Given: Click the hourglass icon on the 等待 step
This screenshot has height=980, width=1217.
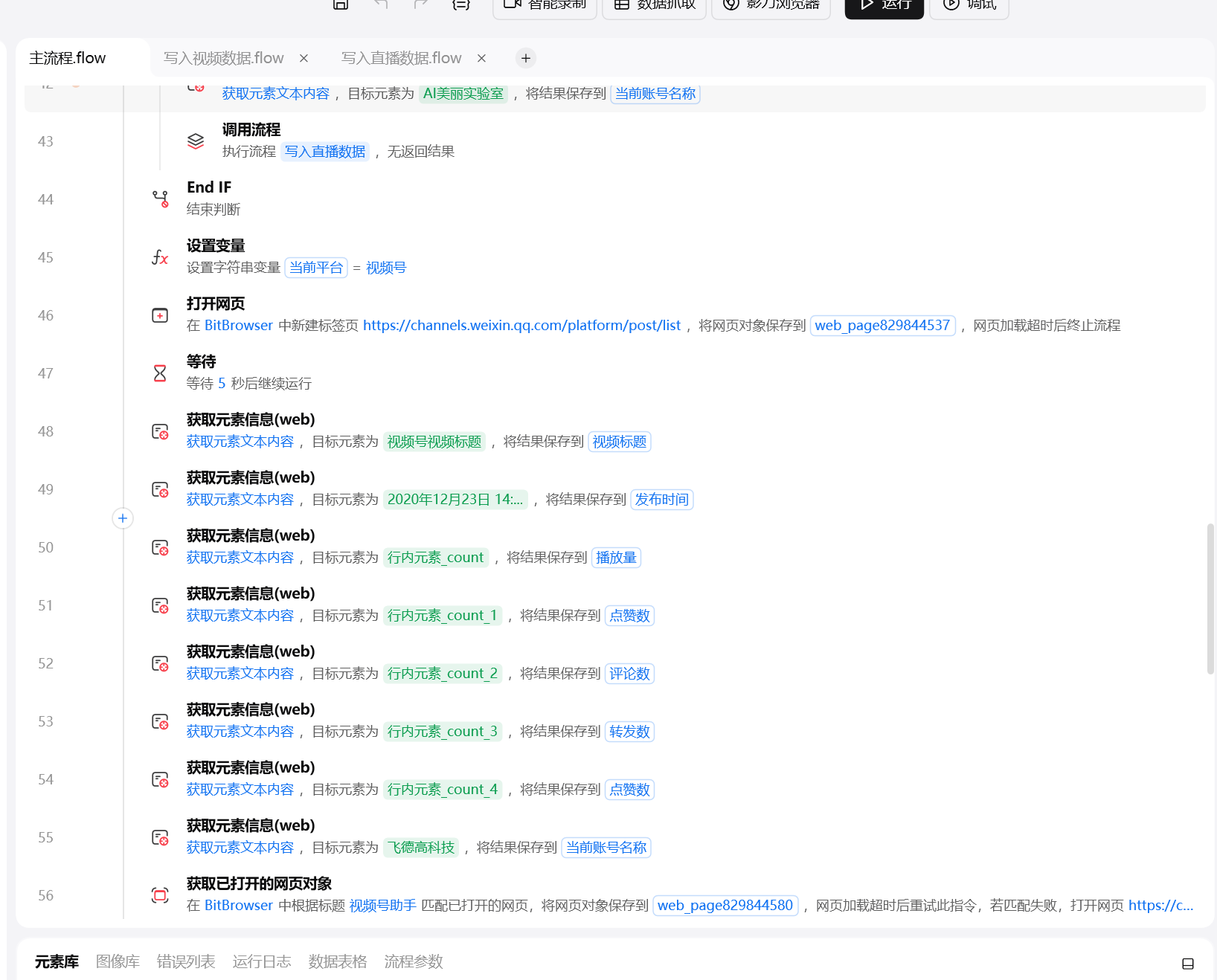Looking at the screenshot, I should coord(159,373).
